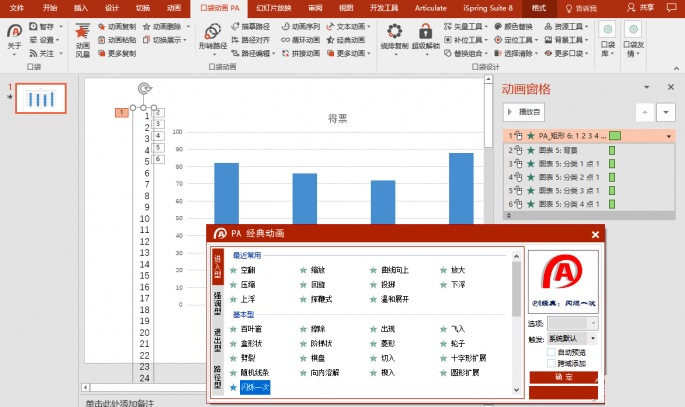This screenshot has width=685, height=407.
Task: Close the PA 经典动画 dialog
Action: [x=595, y=234]
